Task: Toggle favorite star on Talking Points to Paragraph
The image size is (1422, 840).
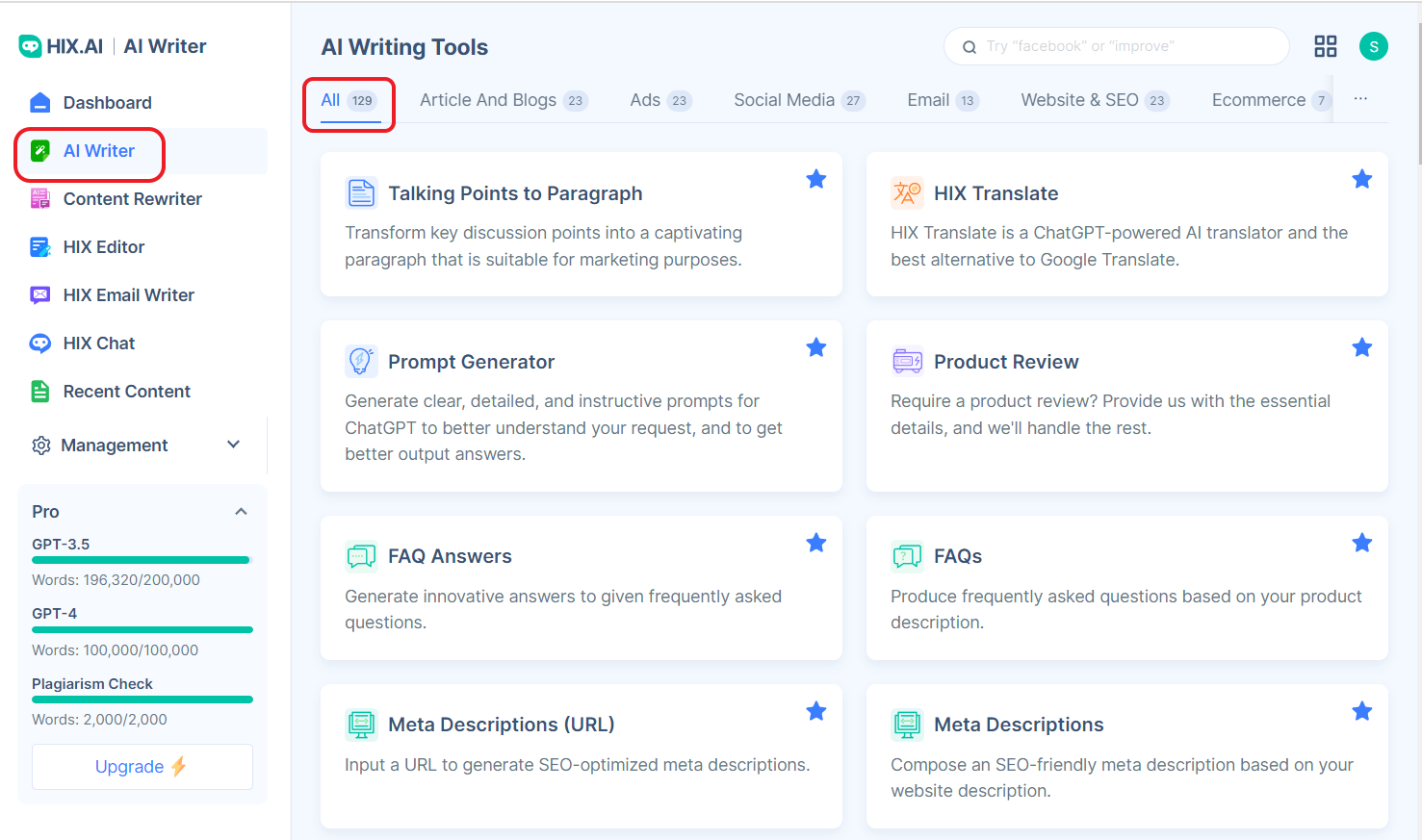Action: [x=815, y=179]
